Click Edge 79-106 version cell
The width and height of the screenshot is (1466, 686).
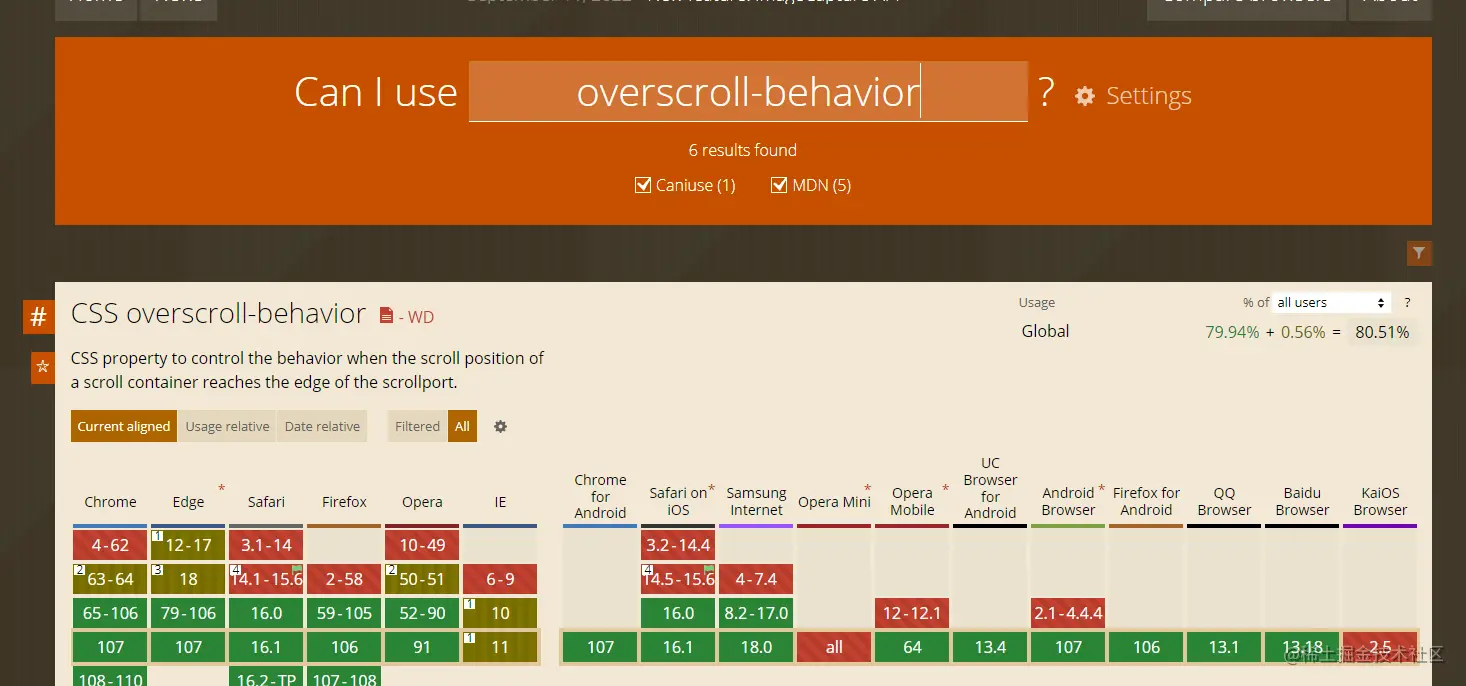pos(188,613)
